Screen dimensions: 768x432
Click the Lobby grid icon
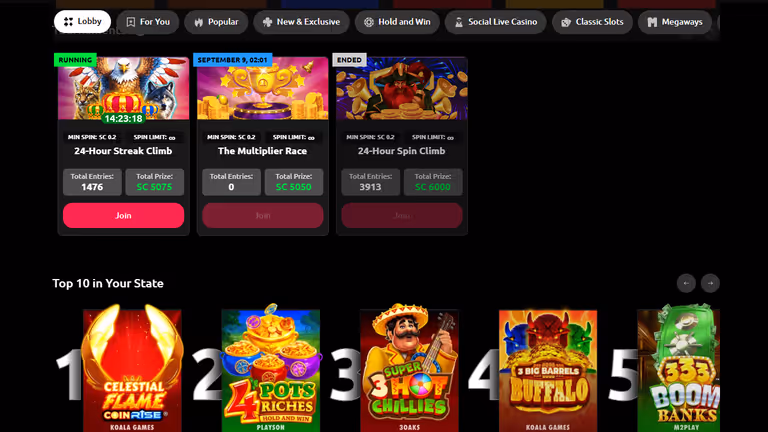coord(68,22)
